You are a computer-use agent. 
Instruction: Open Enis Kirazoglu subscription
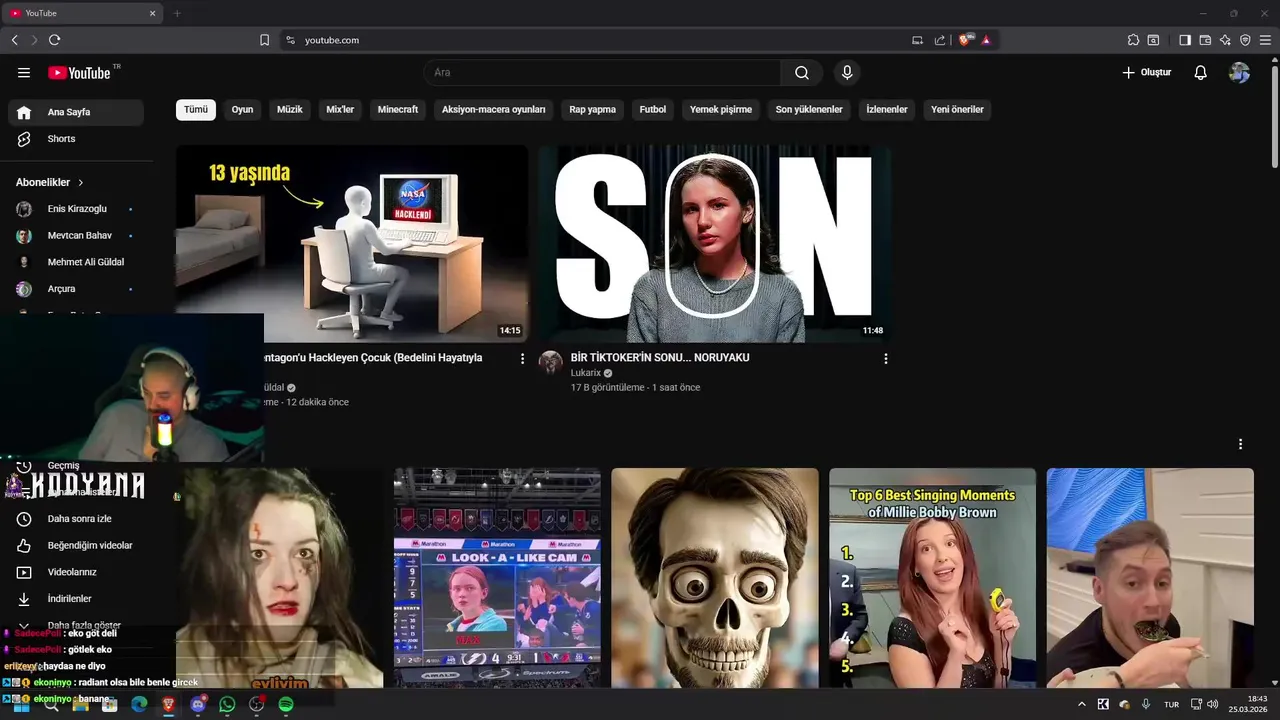[x=76, y=209]
